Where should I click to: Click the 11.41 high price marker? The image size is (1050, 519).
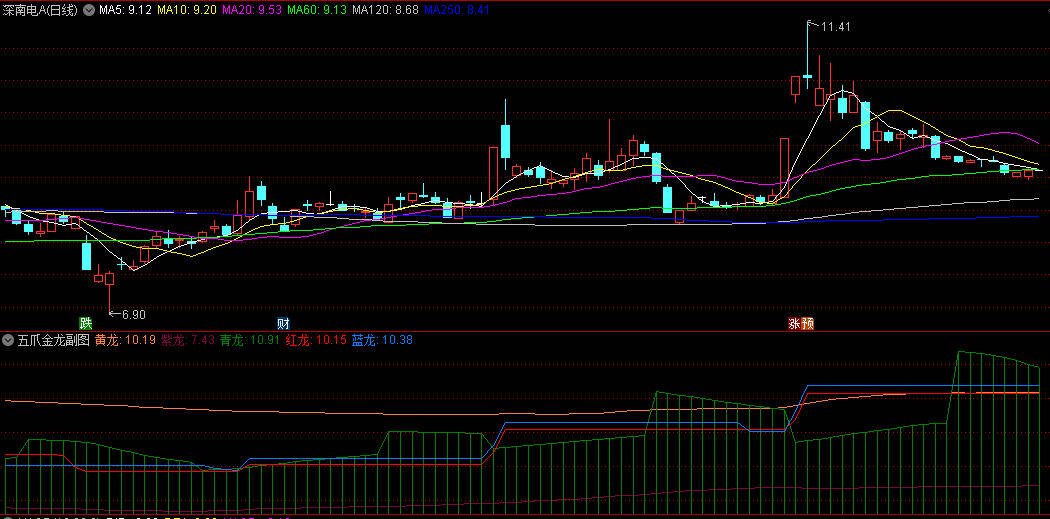pyautogui.click(x=834, y=26)
